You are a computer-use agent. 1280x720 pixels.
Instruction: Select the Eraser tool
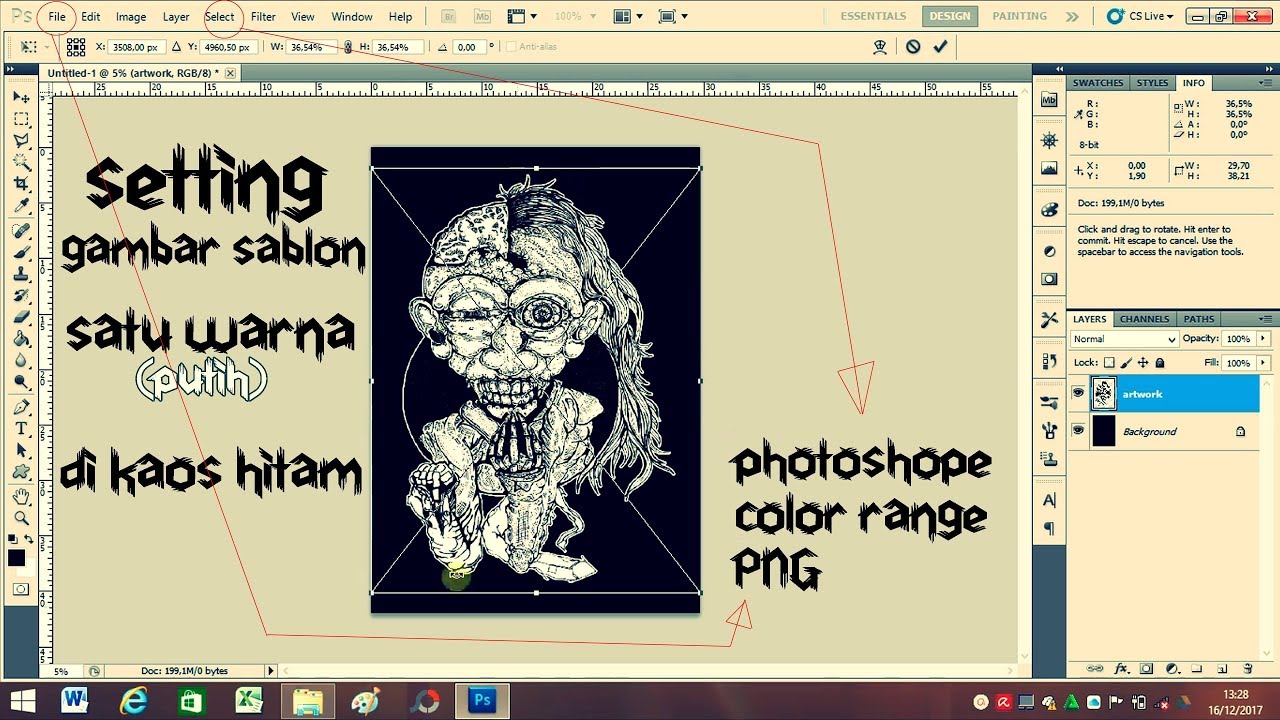(x=21, y=317)
